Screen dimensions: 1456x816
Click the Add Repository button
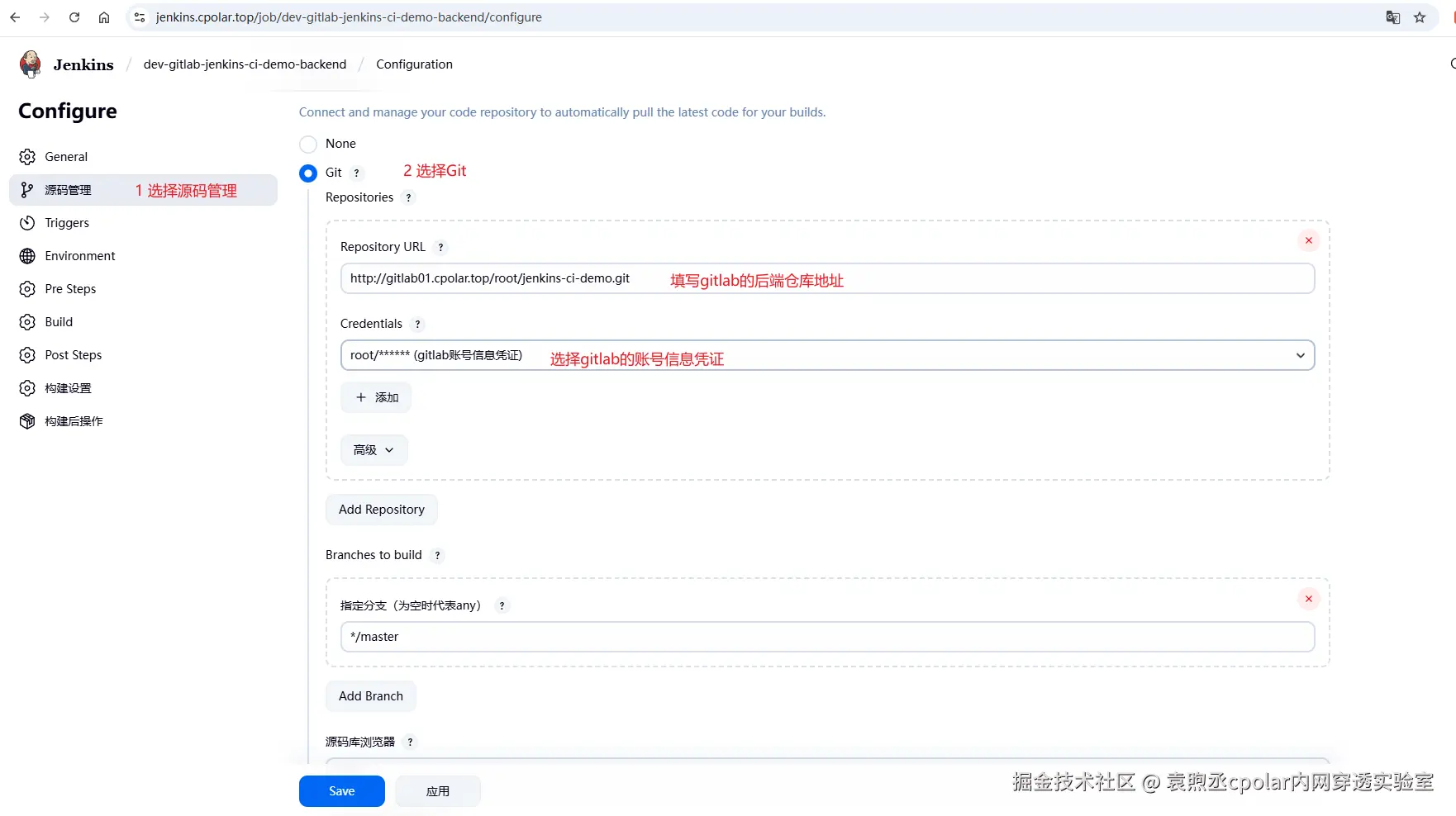(382, 510)
